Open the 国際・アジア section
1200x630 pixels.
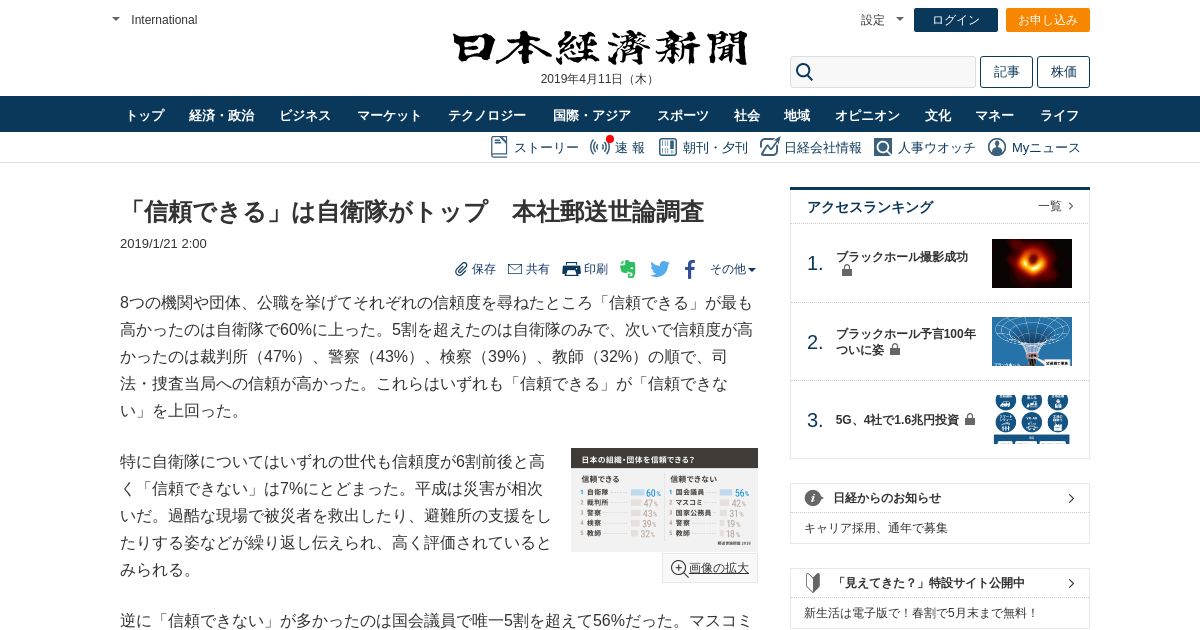(x=592, y=115)
